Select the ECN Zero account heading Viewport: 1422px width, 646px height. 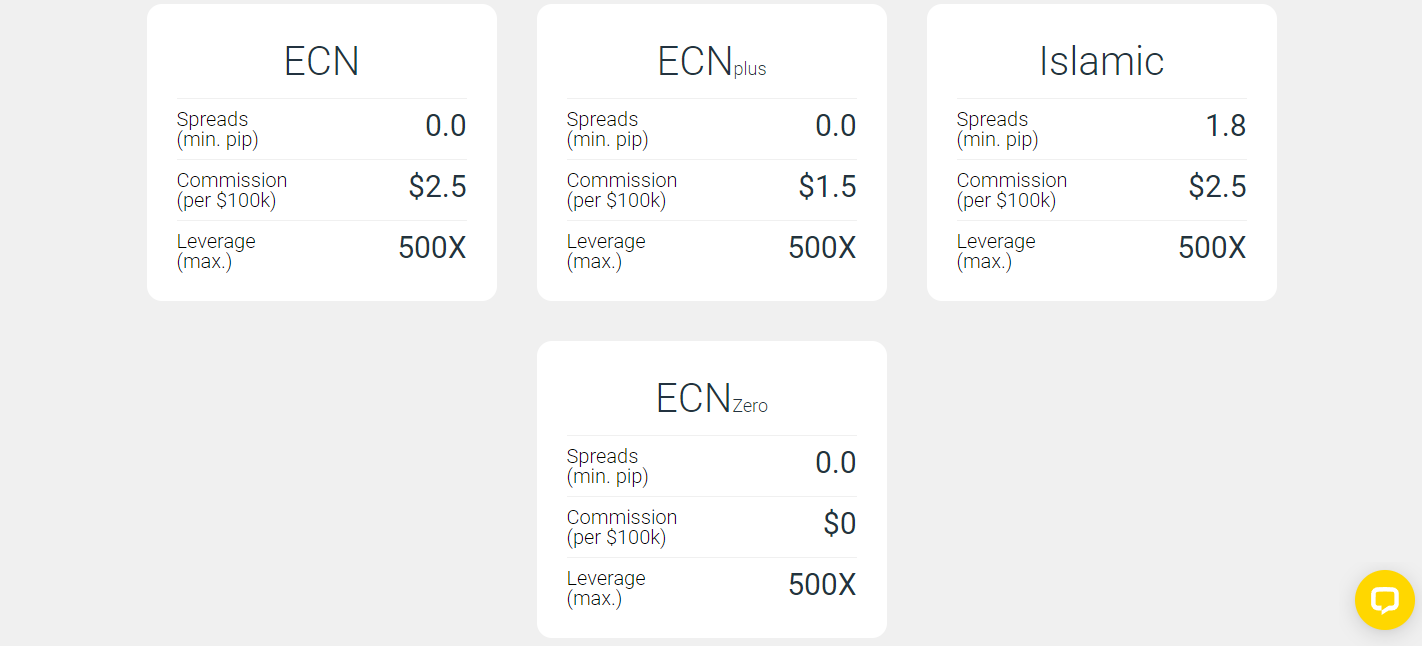coord(711,398)
